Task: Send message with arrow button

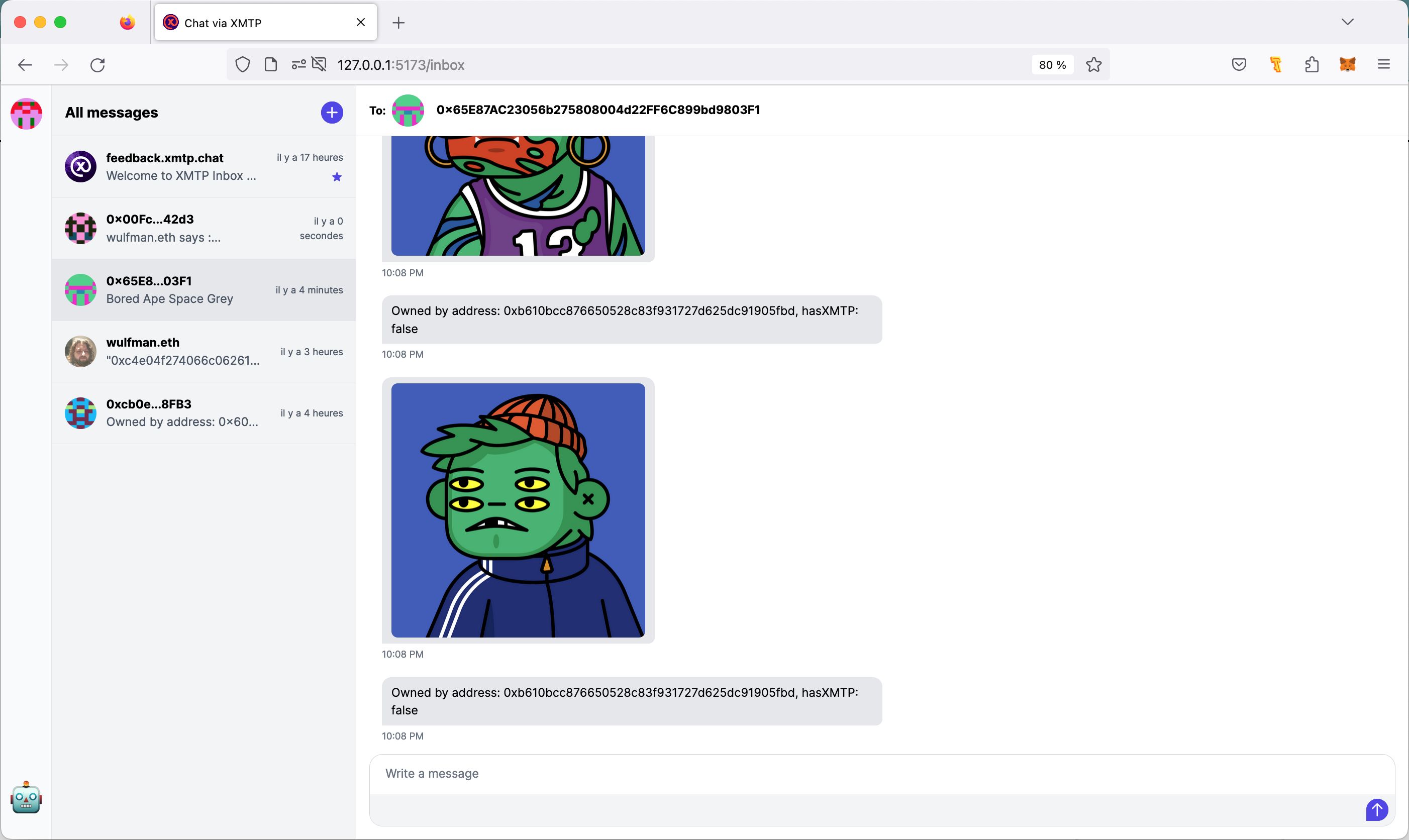Action: 1377,809
